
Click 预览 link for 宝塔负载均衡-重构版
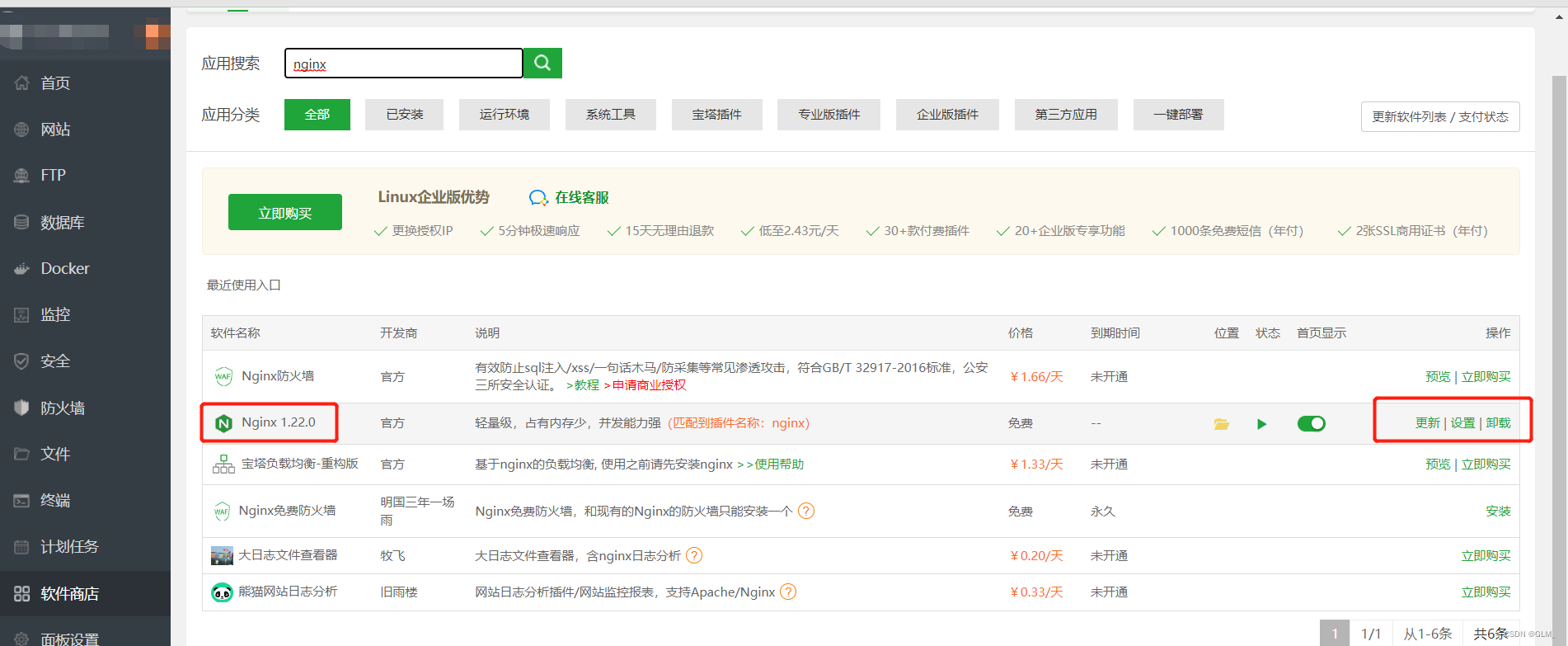coord(1438,464)
